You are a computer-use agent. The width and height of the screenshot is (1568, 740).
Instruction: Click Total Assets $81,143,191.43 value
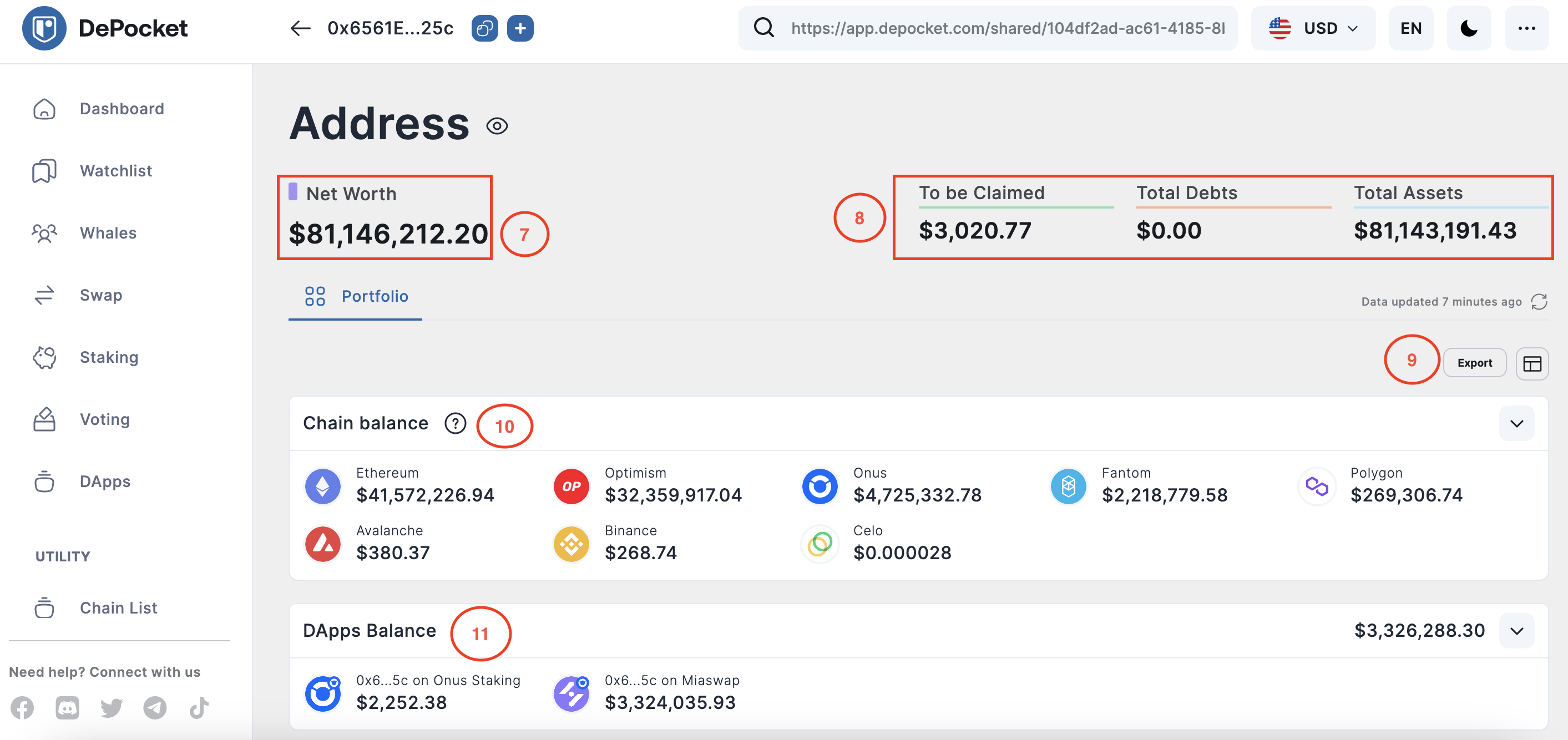[1435, 231]
